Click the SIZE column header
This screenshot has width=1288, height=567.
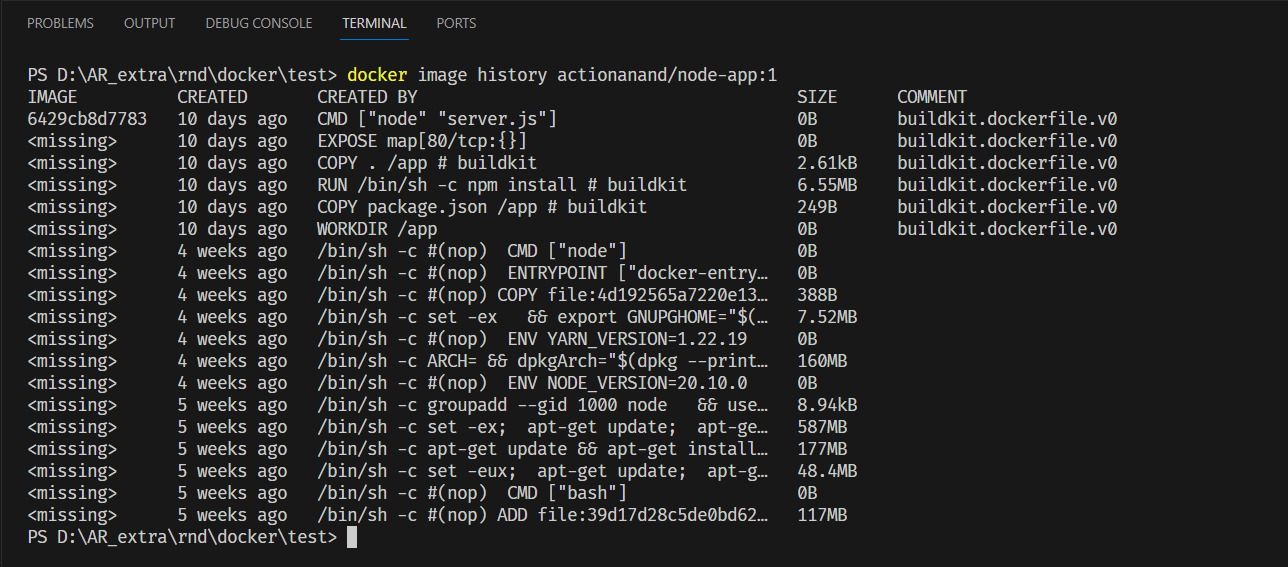817,97
